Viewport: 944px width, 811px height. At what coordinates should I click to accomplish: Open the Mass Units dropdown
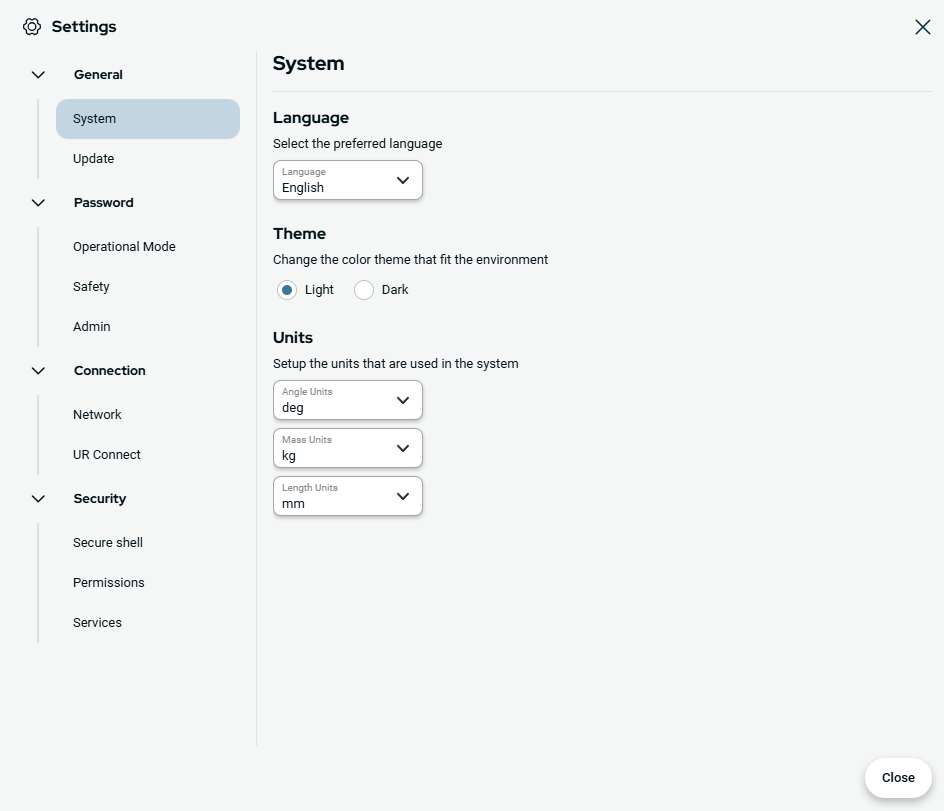click(x=348, y=449)
